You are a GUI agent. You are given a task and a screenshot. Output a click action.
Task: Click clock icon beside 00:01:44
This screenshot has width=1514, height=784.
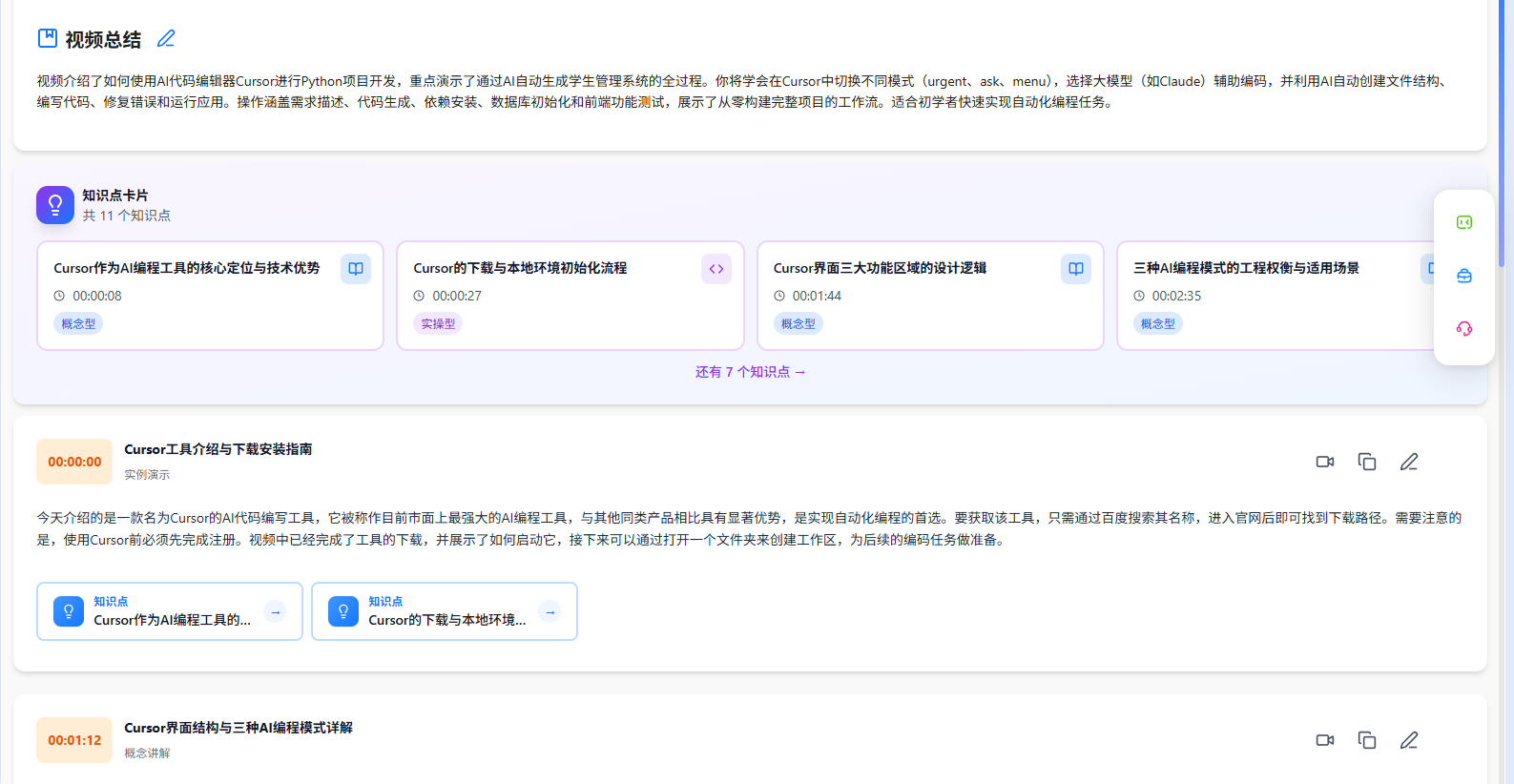pos(779,296)
